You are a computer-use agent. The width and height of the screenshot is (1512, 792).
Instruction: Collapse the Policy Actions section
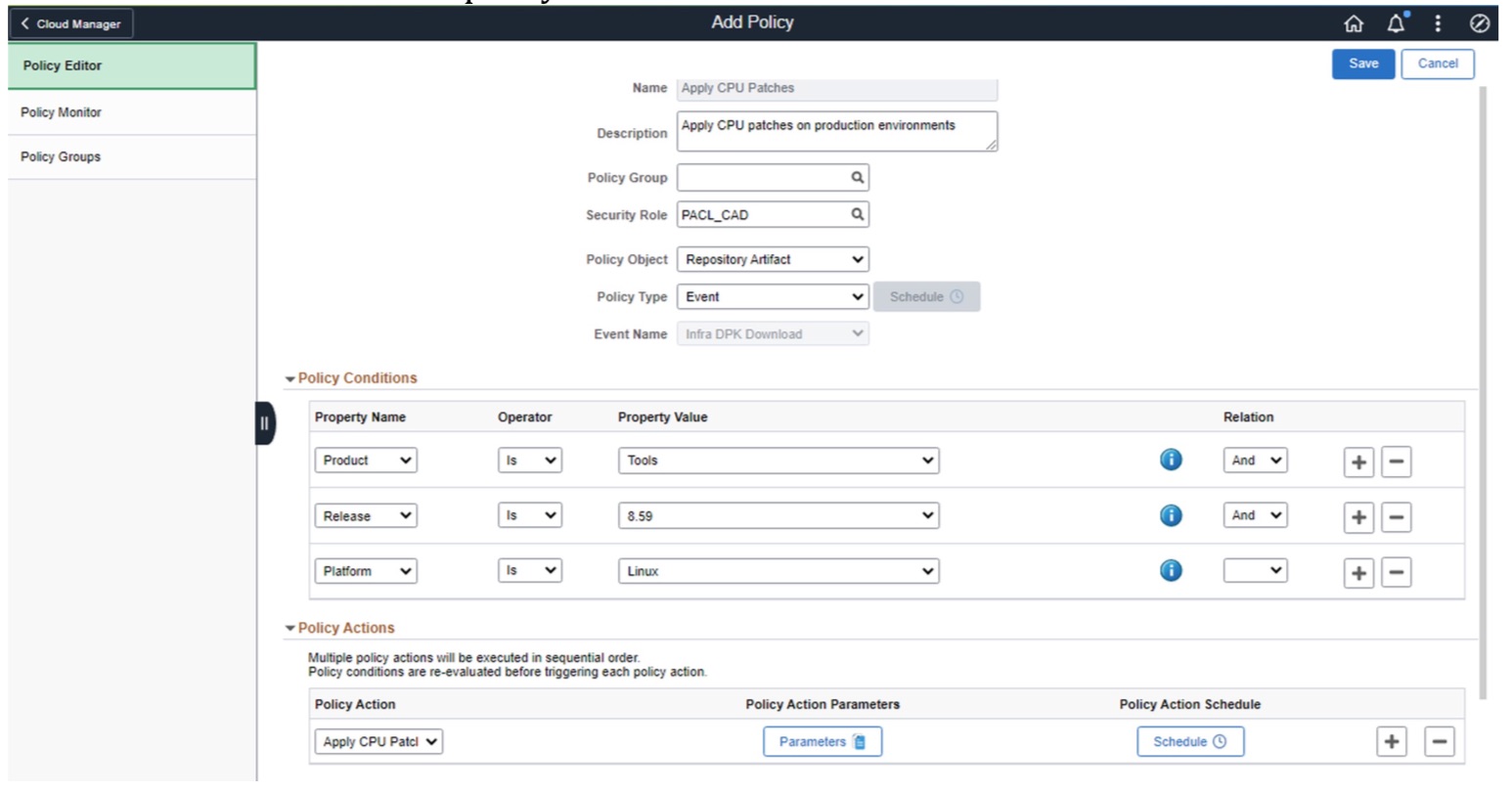(290, 629)
